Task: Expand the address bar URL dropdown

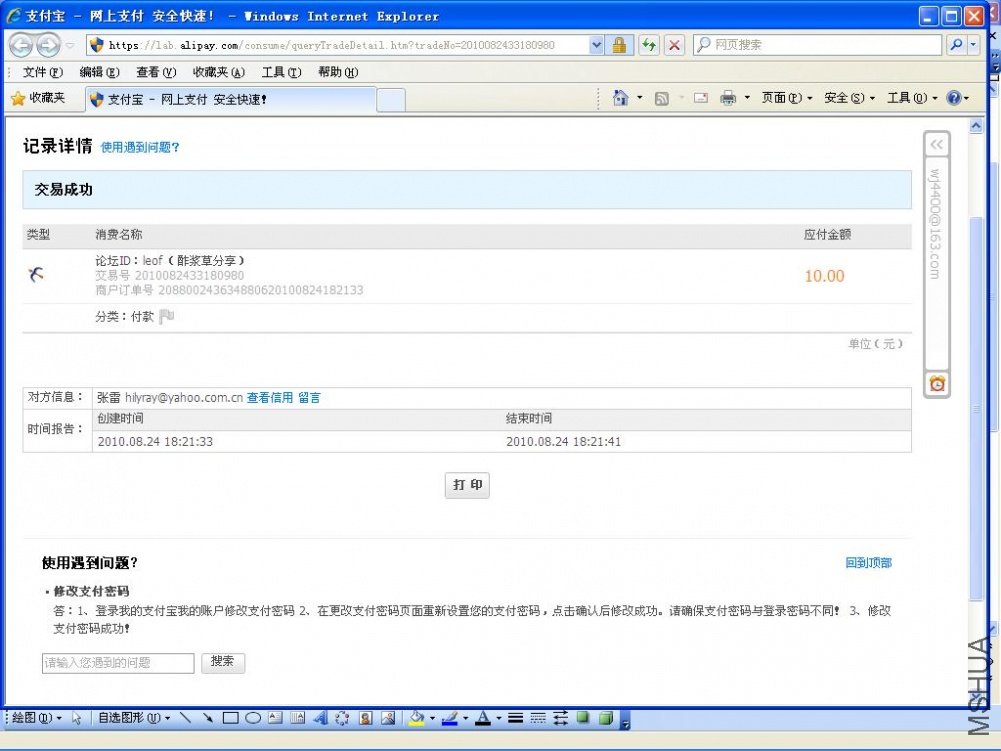Action: (x=596, y=45)
